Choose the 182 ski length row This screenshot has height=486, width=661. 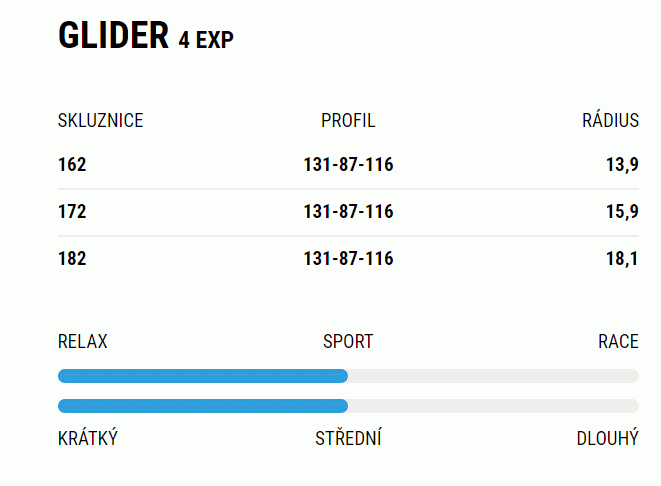(x=348, y=258)
